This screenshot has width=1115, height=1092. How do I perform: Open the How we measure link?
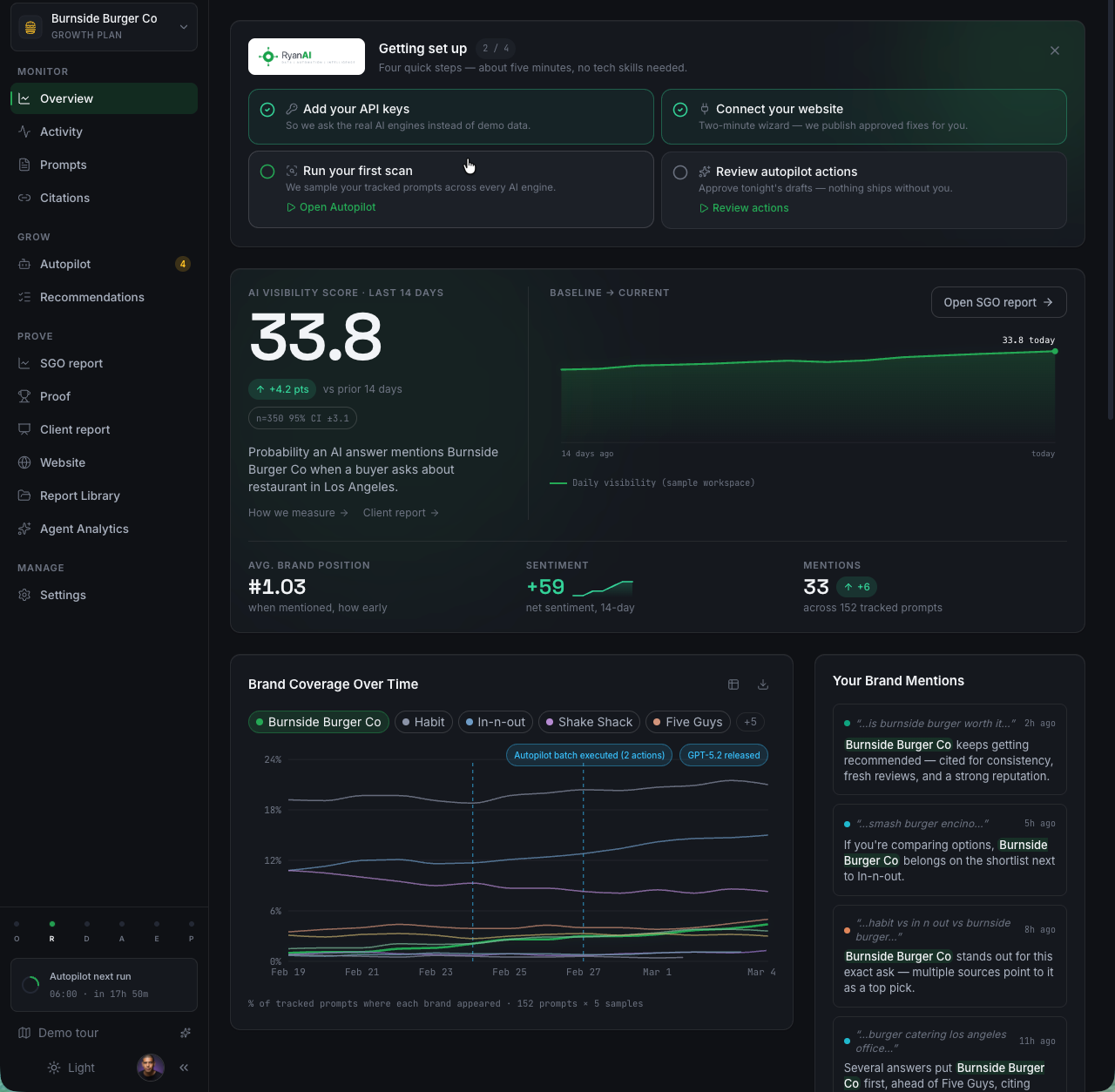[x=298, y=513]
